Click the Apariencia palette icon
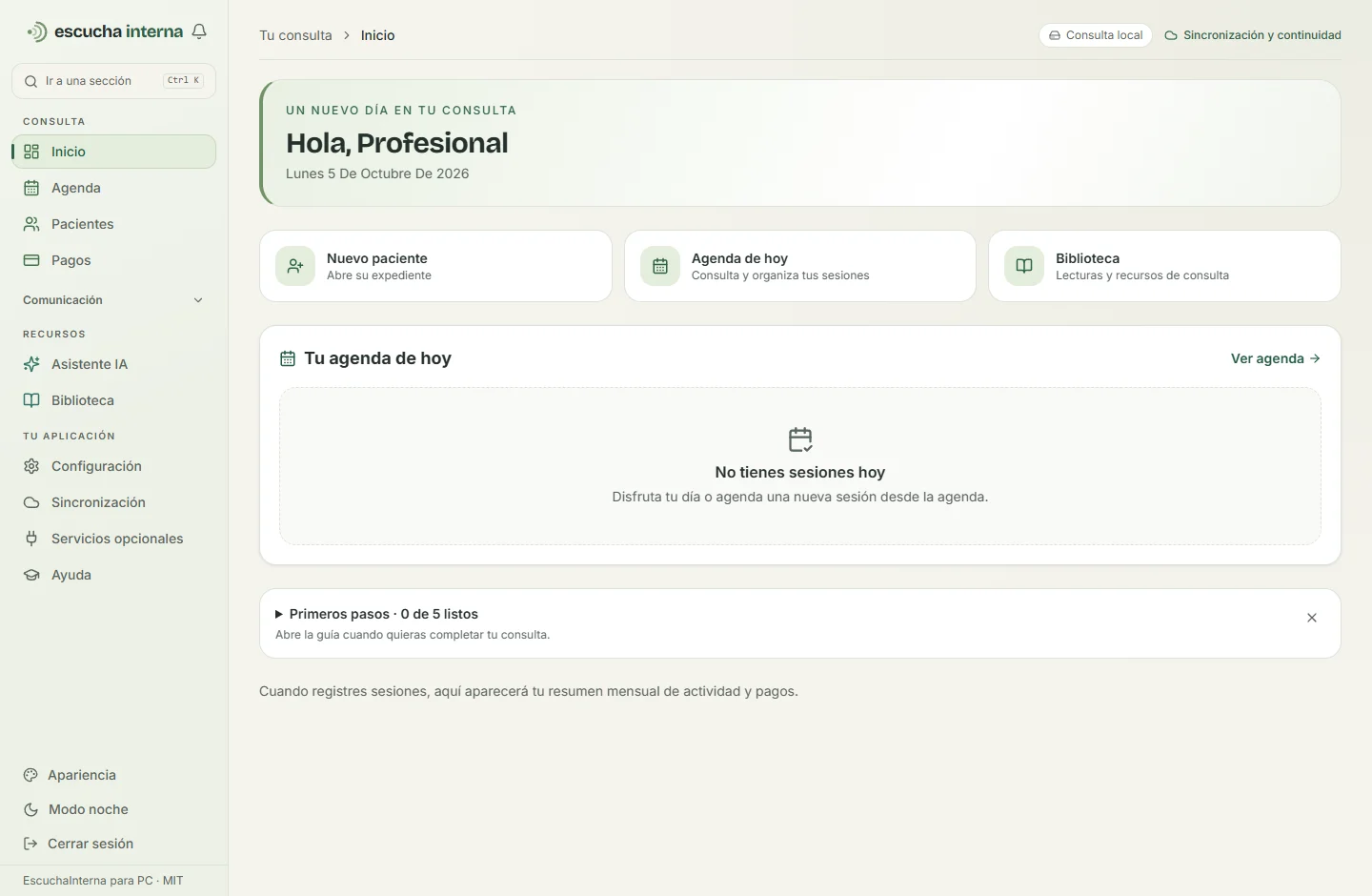1372x896 pixels. [x=30, y=775]
